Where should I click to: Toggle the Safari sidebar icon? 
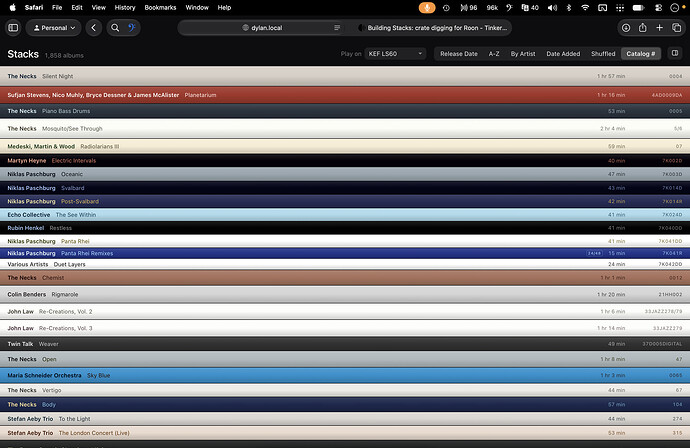(13, 28)
